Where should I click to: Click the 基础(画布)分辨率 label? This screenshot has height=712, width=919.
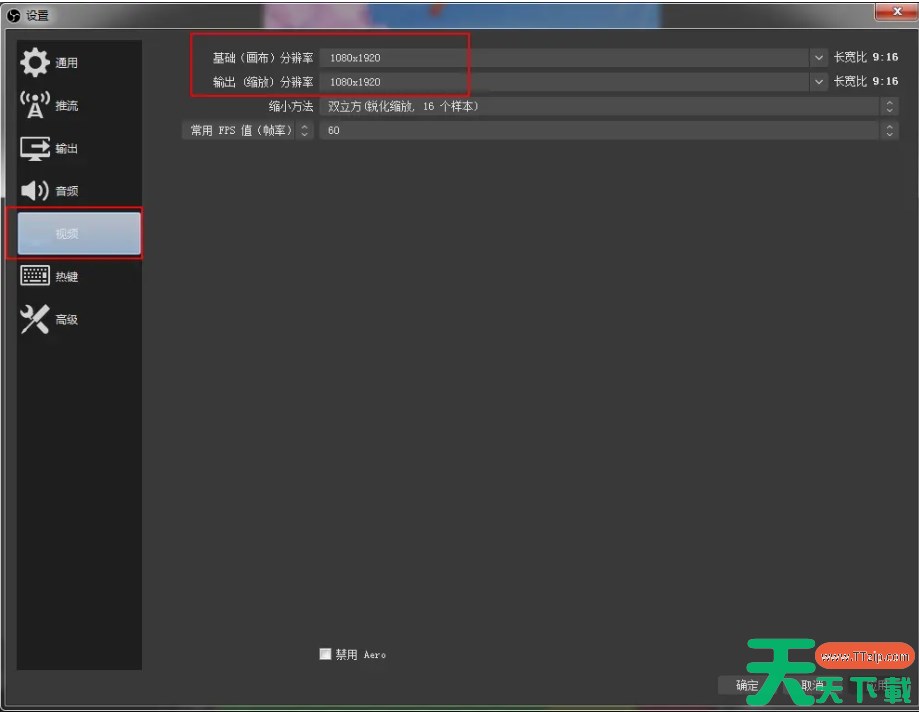pos(263,57)
